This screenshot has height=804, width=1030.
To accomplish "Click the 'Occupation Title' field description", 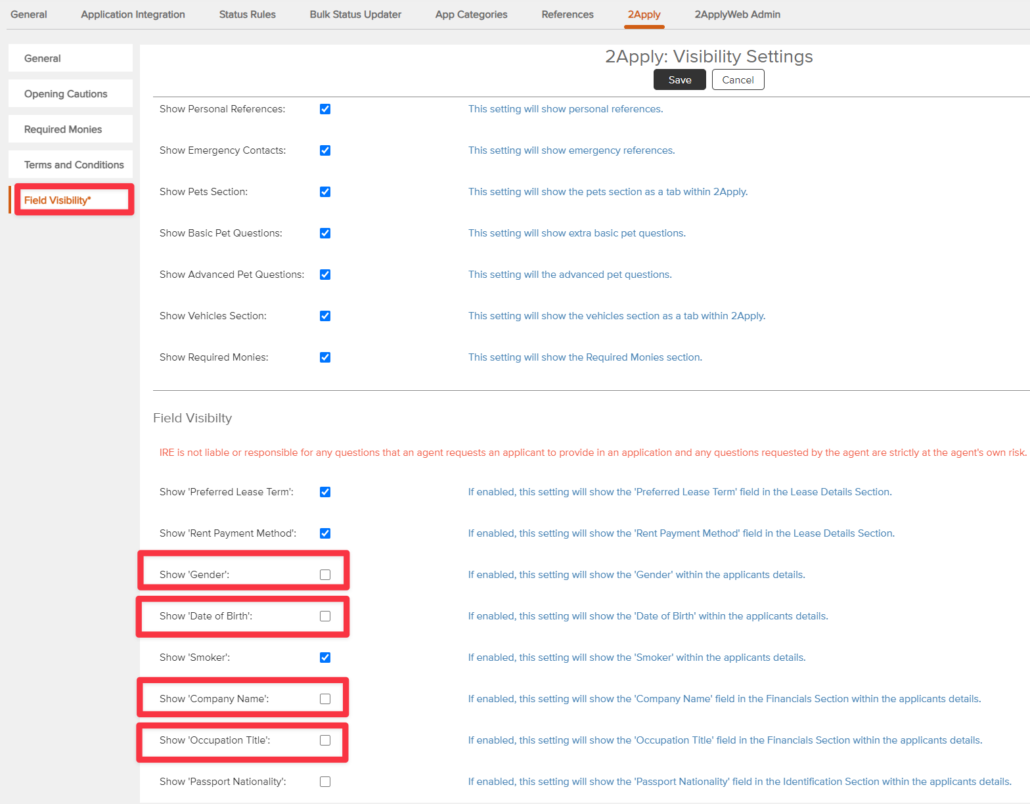I will (x=725, y=740).
